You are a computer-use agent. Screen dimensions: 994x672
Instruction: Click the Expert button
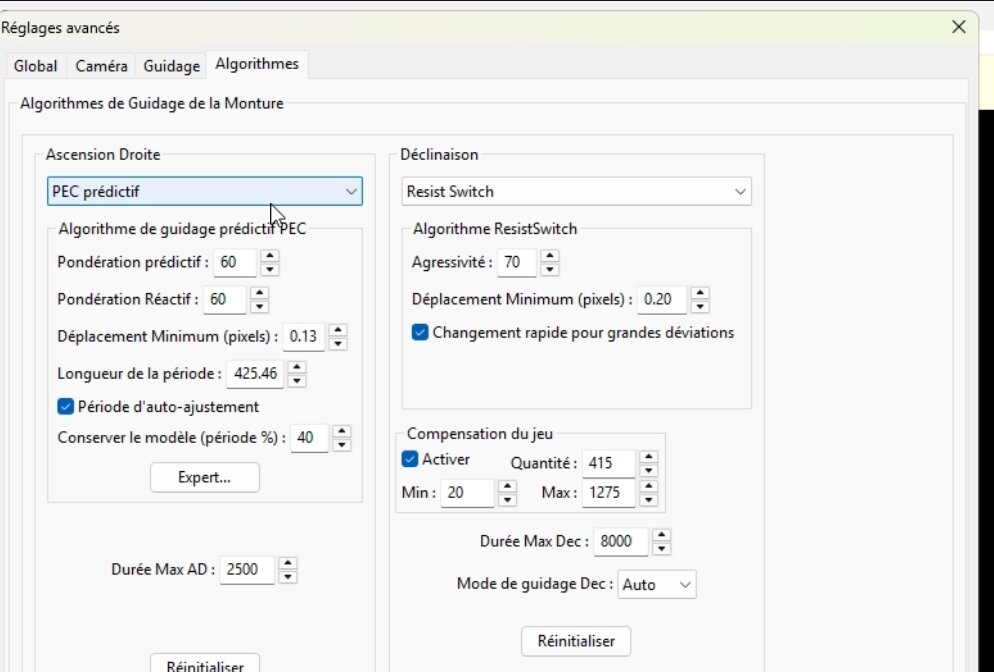[204, 477]
